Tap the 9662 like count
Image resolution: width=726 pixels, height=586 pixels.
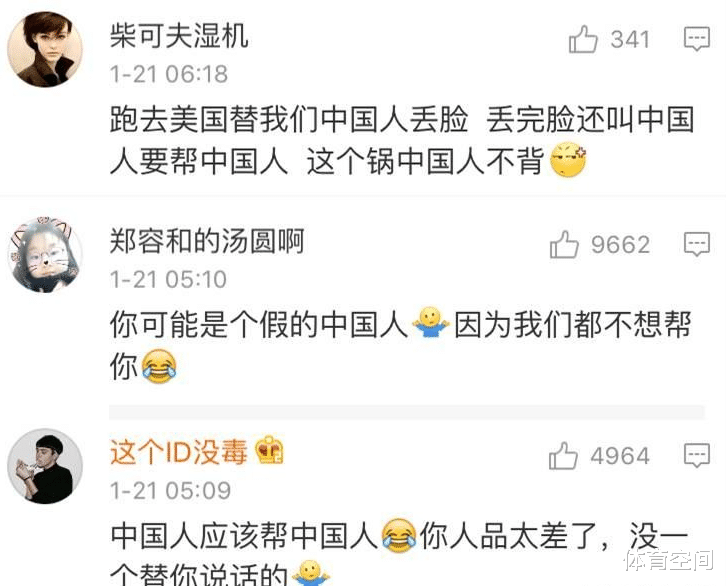point(620,244)
